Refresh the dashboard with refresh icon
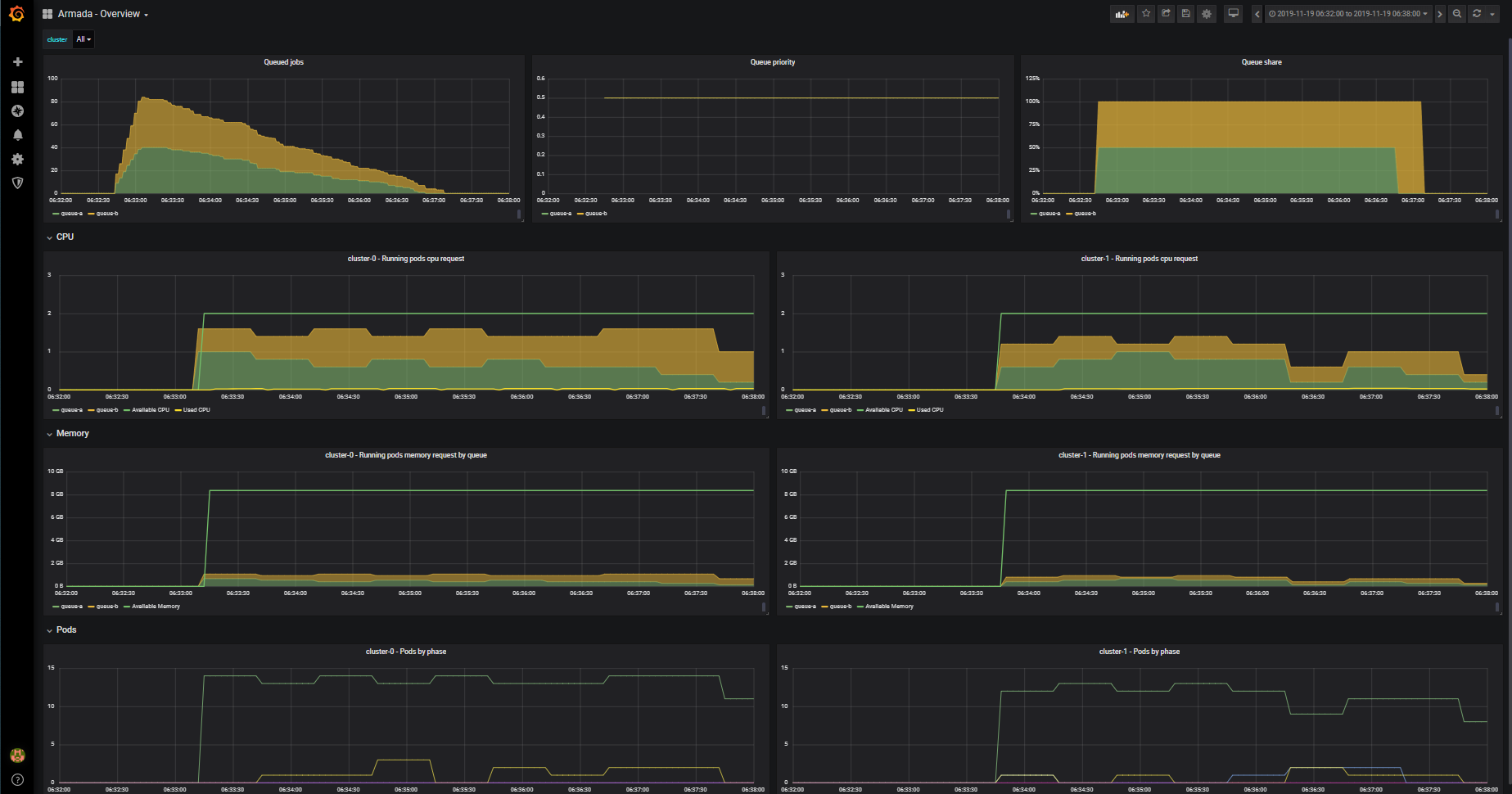This screenshot has height=794, width=1512. tap(1477, 14)
